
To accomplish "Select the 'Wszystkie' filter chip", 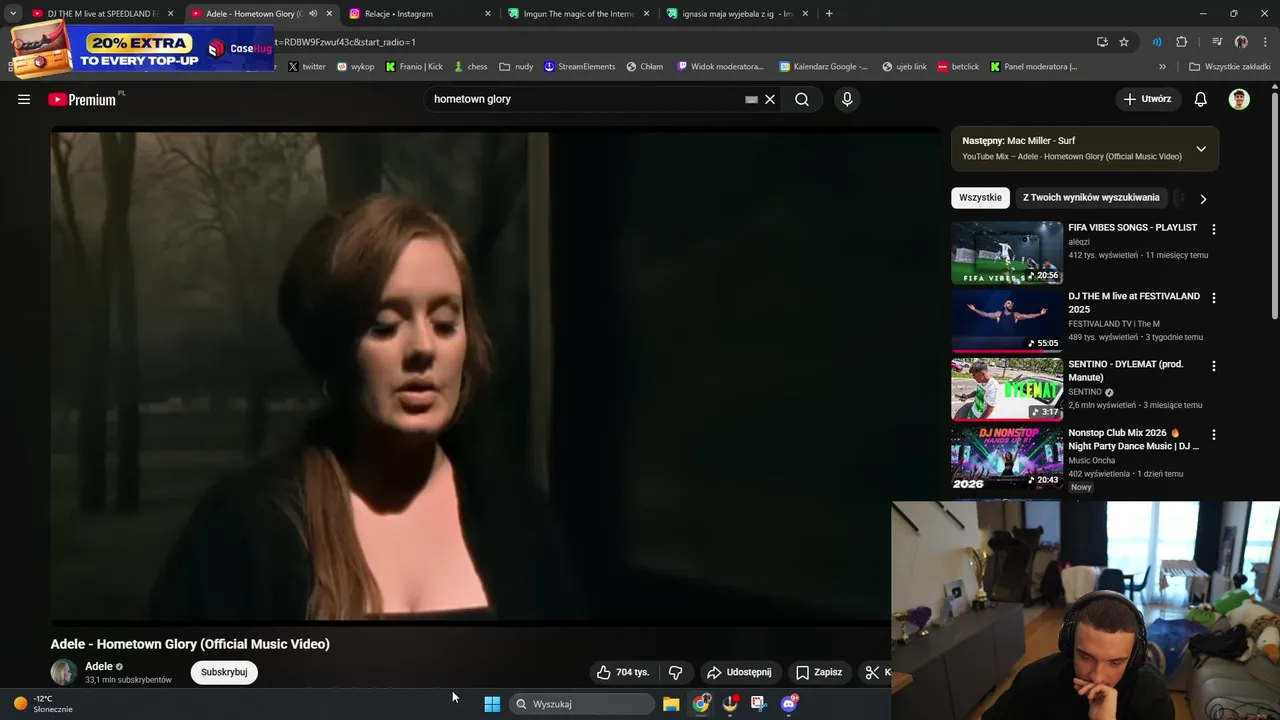I will pos(980,198).
